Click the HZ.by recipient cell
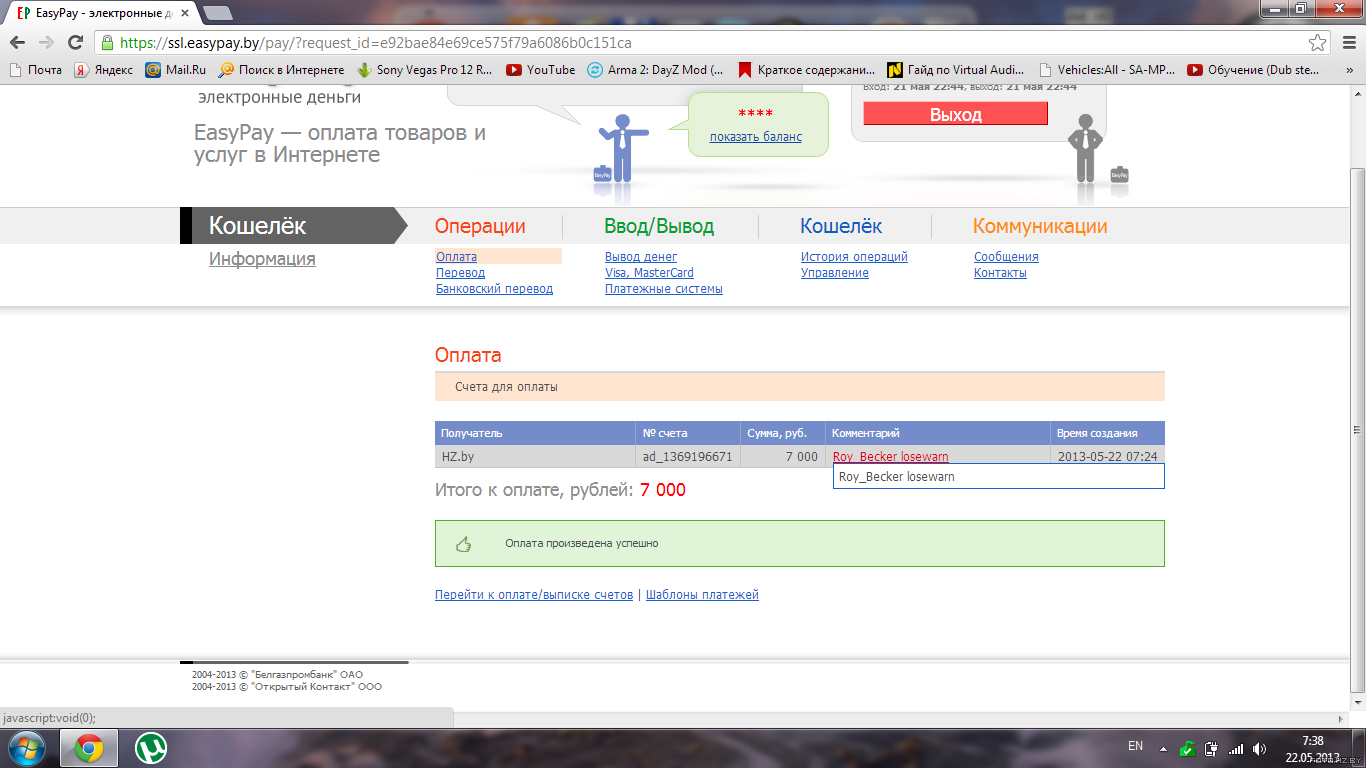The height and width of the screenshot is (768, 1366). (535, 457)
